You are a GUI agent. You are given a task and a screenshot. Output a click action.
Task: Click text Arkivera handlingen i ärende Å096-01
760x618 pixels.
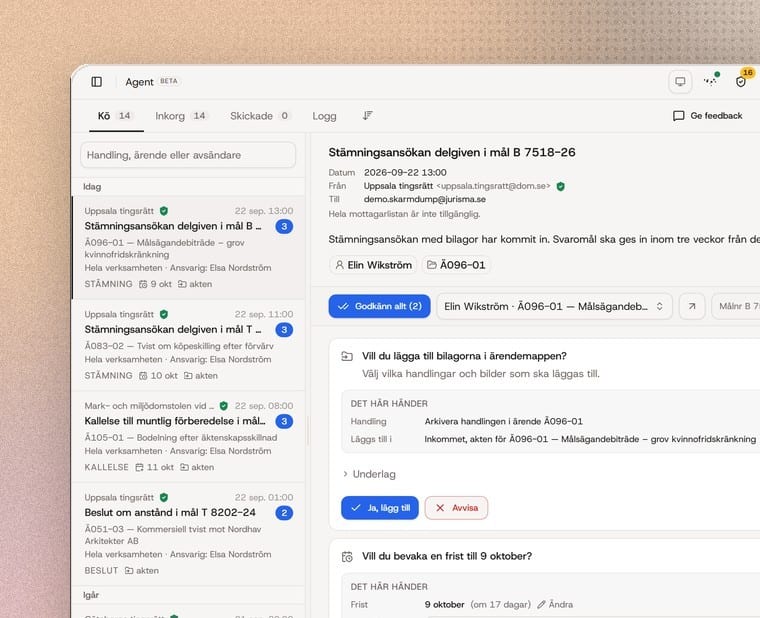click(504, 421)
